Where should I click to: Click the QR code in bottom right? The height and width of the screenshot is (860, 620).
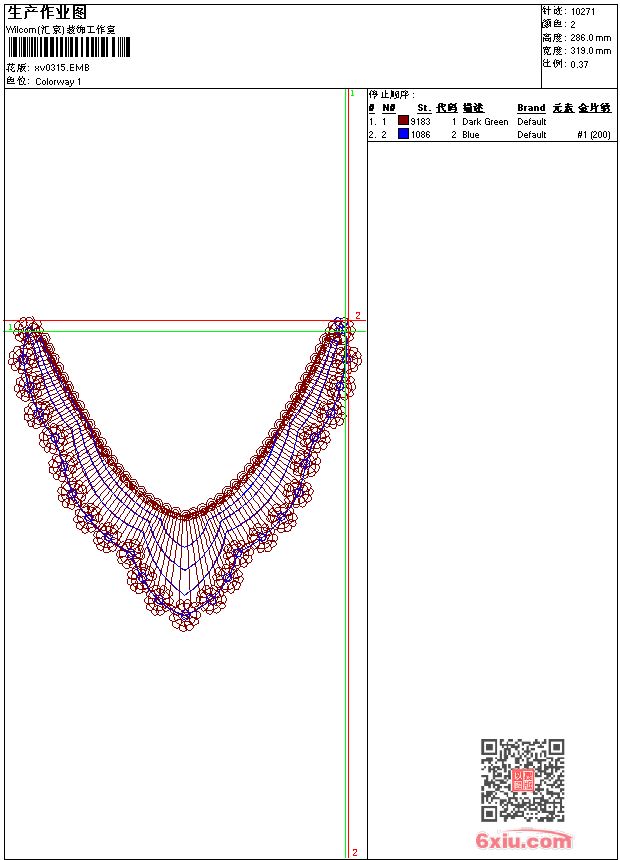pyautogui.click(x=522, y=780)
